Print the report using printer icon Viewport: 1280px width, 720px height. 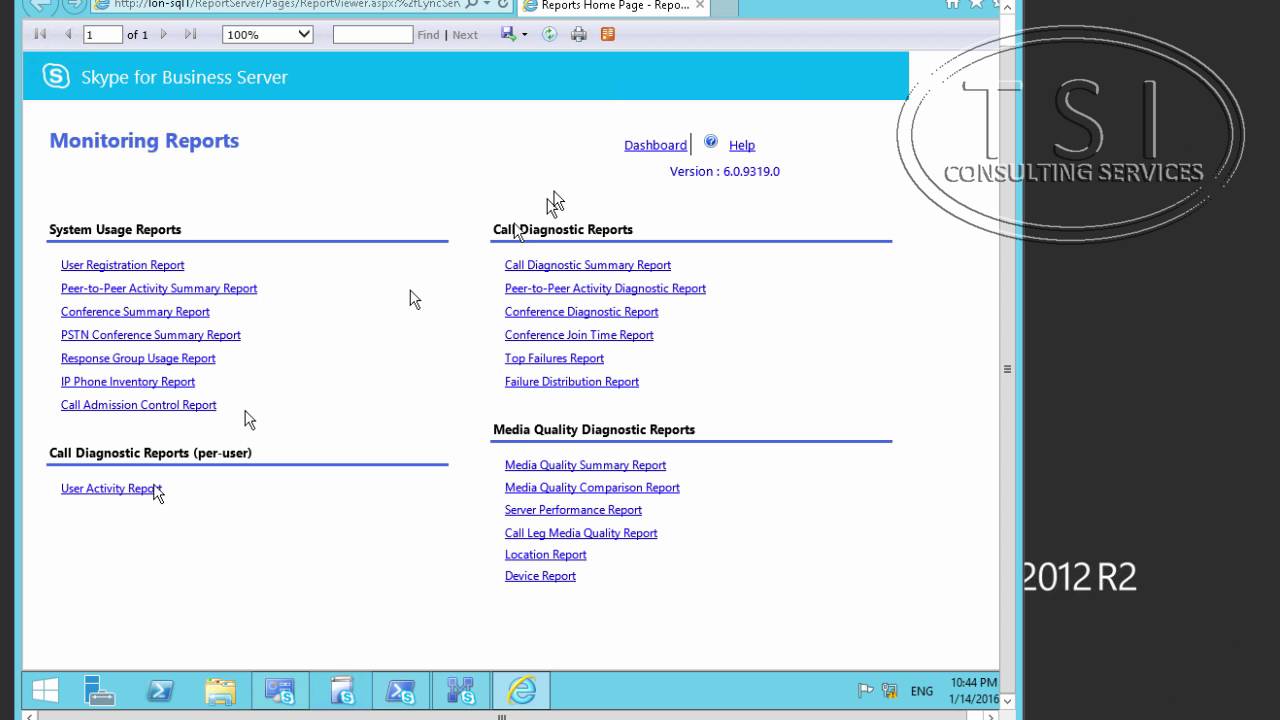[578, 34]
